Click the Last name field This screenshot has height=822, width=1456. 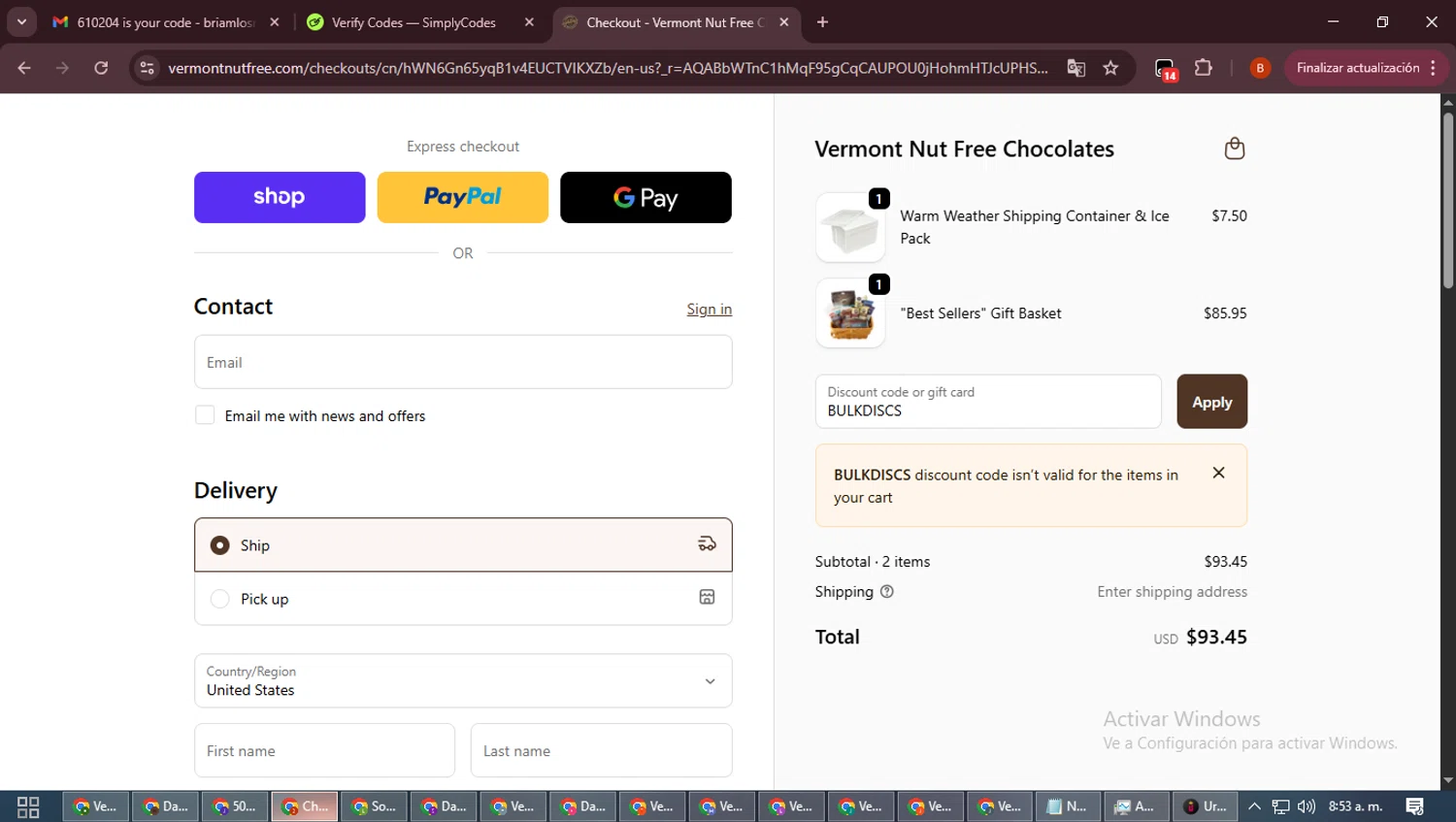(602, 750)
